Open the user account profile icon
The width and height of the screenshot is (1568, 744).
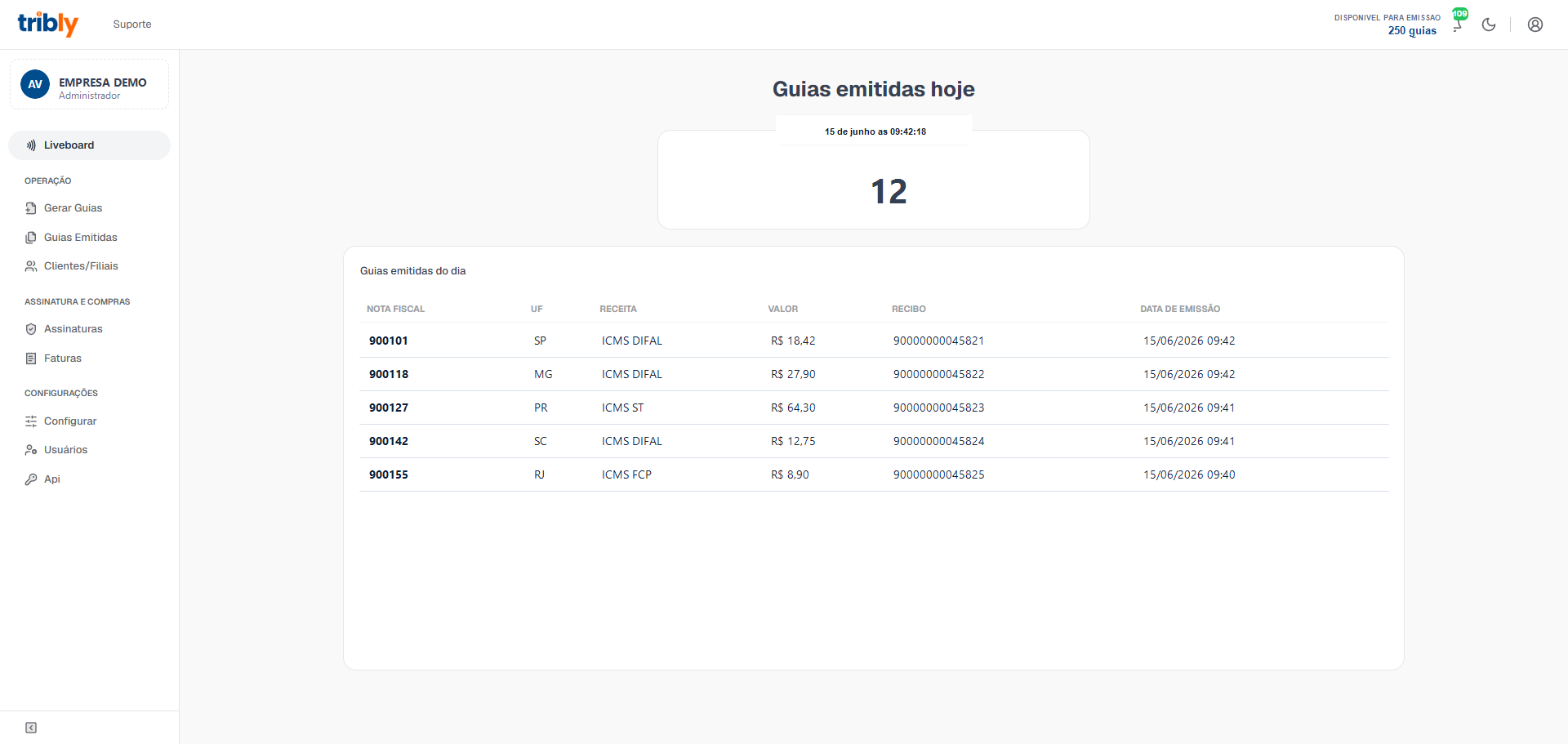[1535, 25]
